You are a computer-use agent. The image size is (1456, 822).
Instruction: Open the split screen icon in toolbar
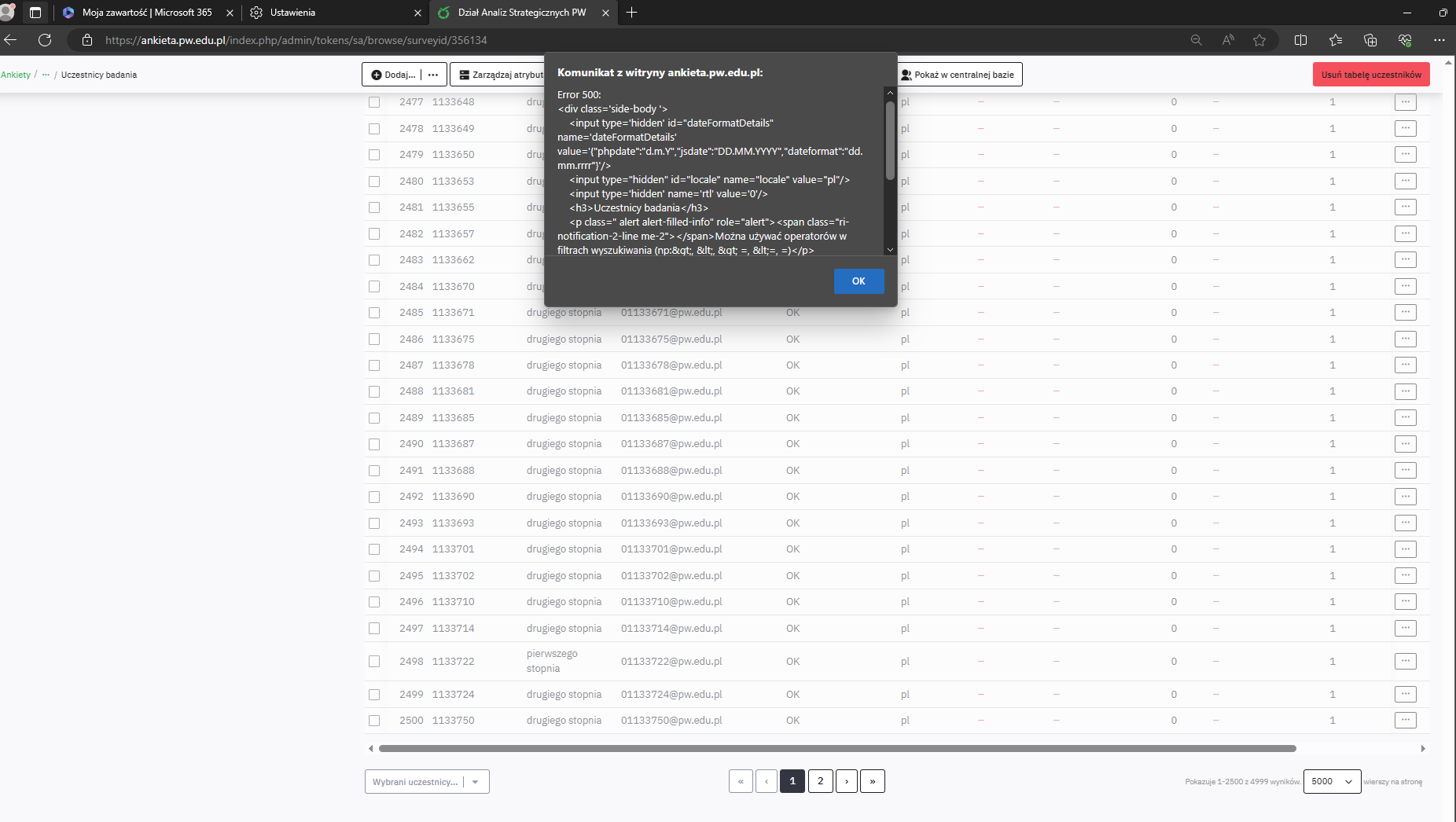tap(1300, 40)
